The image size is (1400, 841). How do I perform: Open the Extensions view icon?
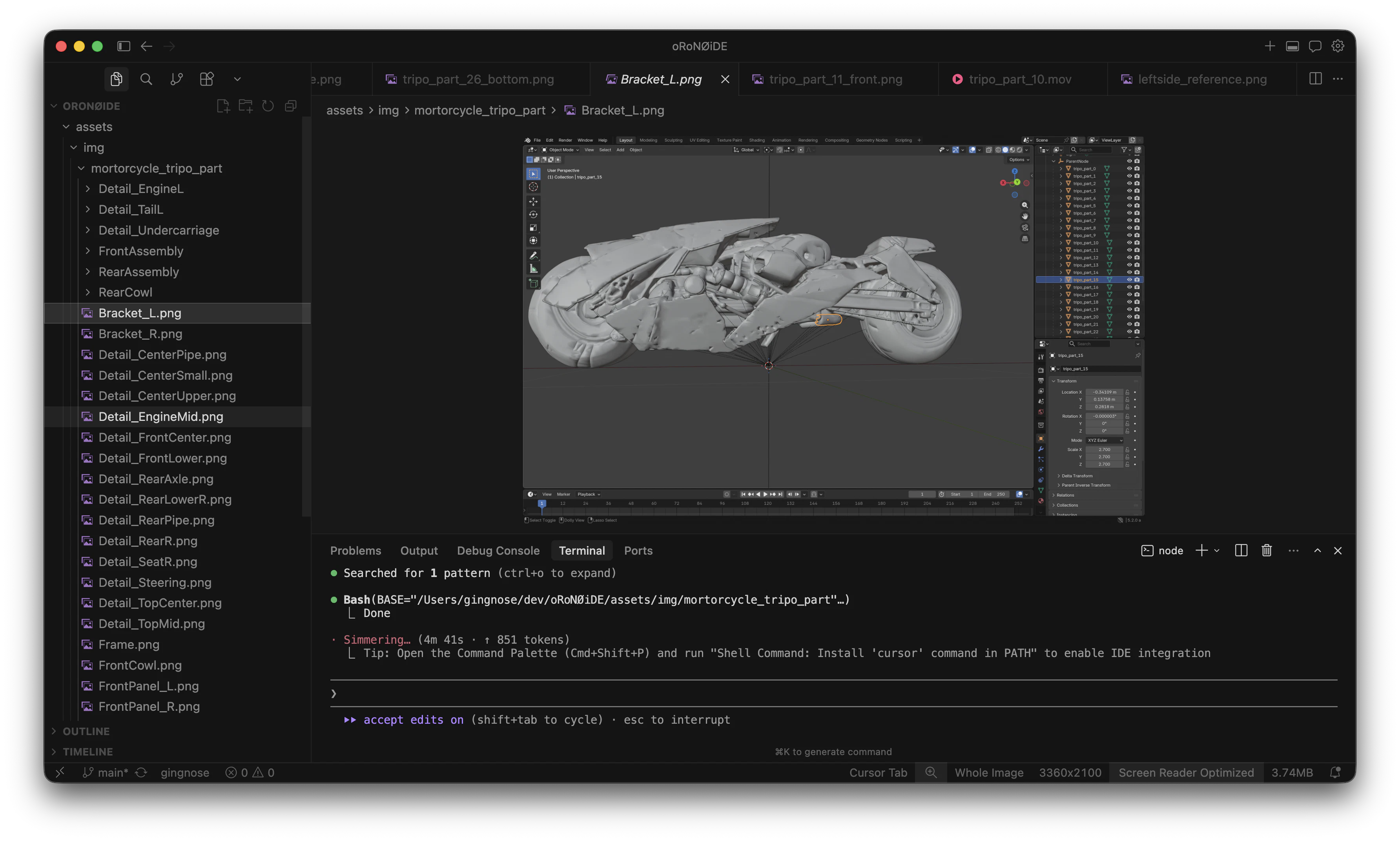coord(207,79)
